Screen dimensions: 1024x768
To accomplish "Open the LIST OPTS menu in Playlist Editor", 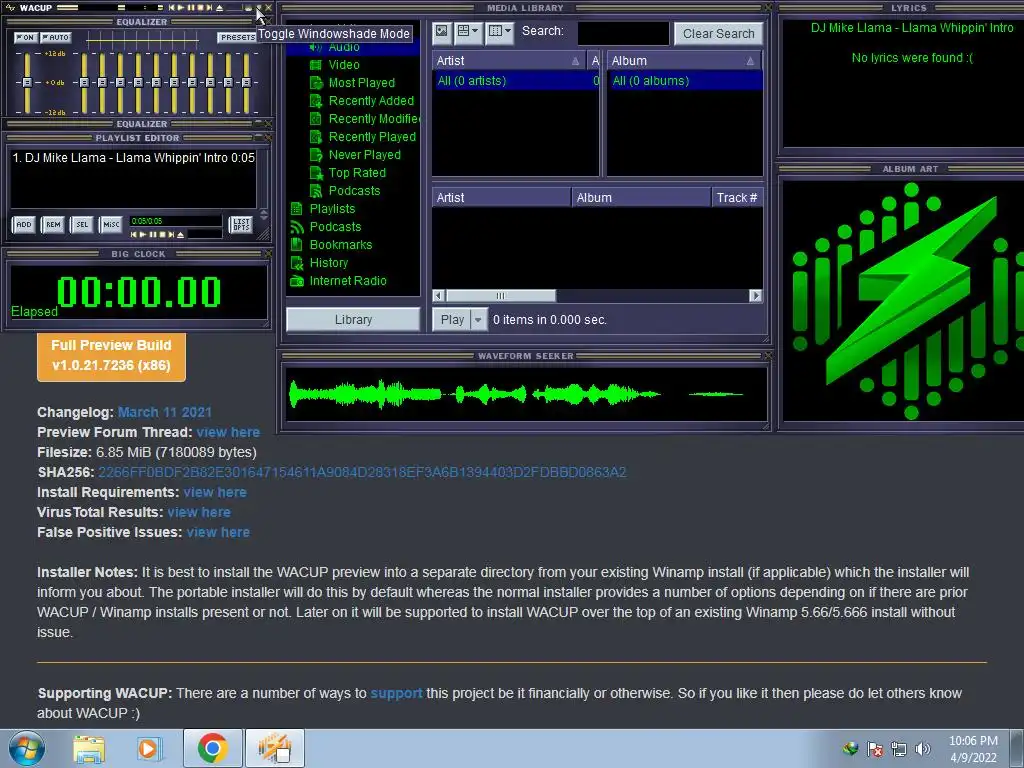I will click(x=241, y=224).
